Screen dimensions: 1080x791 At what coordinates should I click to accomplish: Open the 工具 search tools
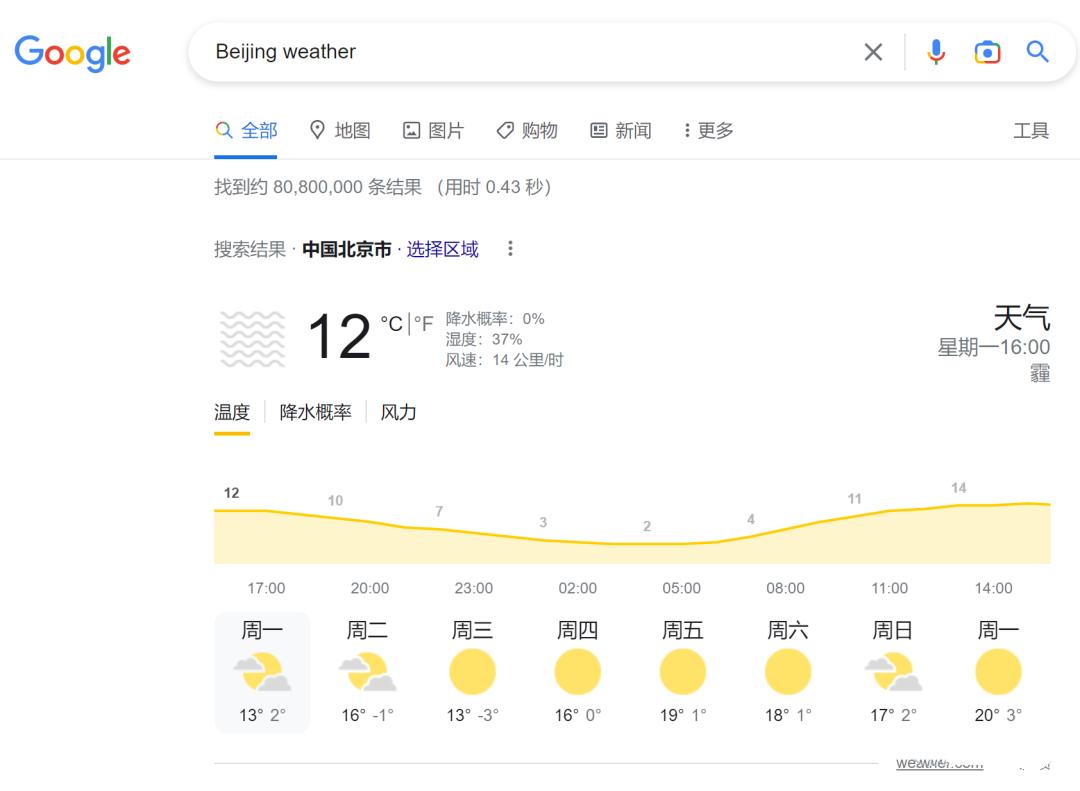point(1031,130)
